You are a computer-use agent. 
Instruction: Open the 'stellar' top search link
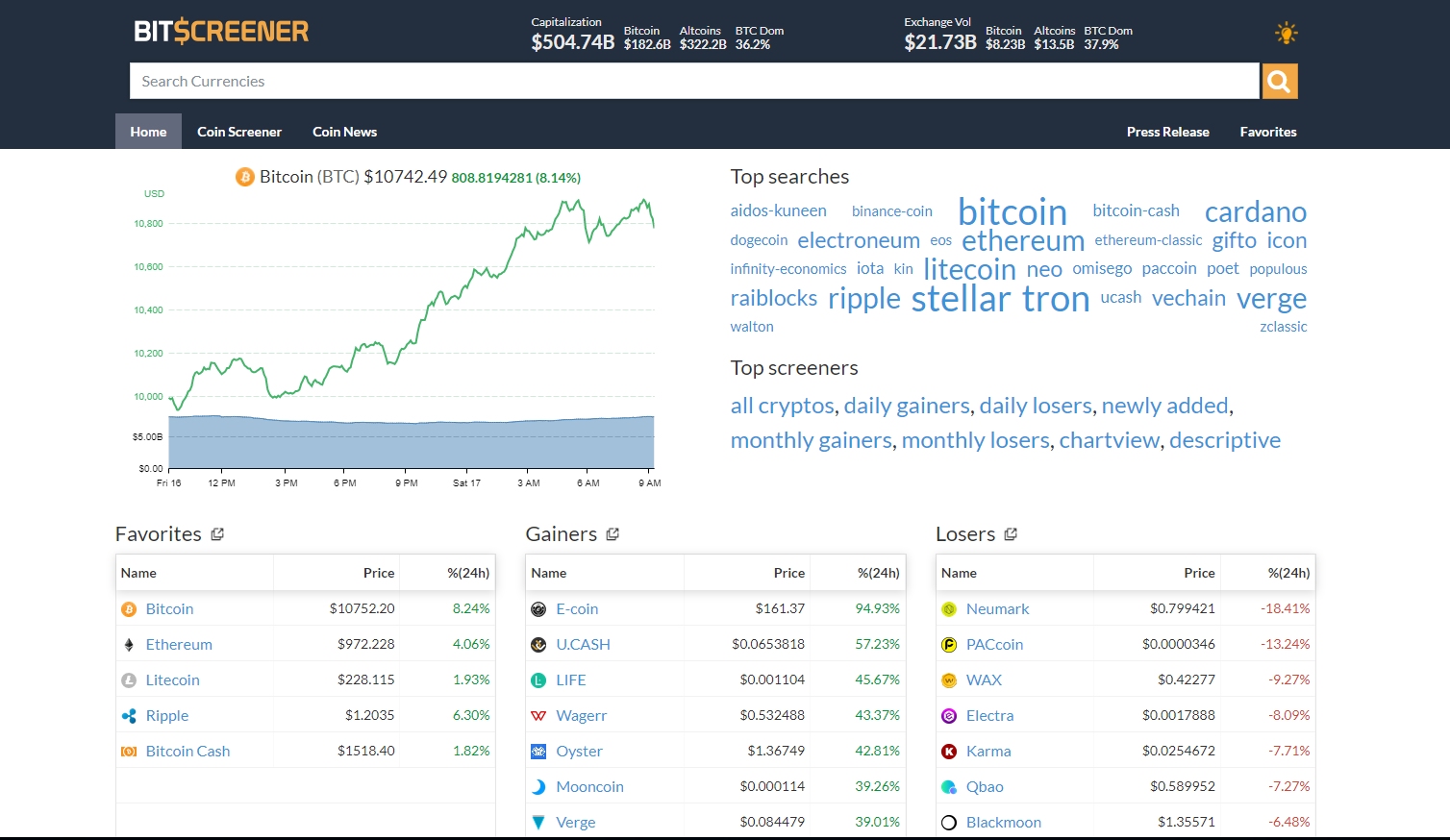click(x=962, y=299)
